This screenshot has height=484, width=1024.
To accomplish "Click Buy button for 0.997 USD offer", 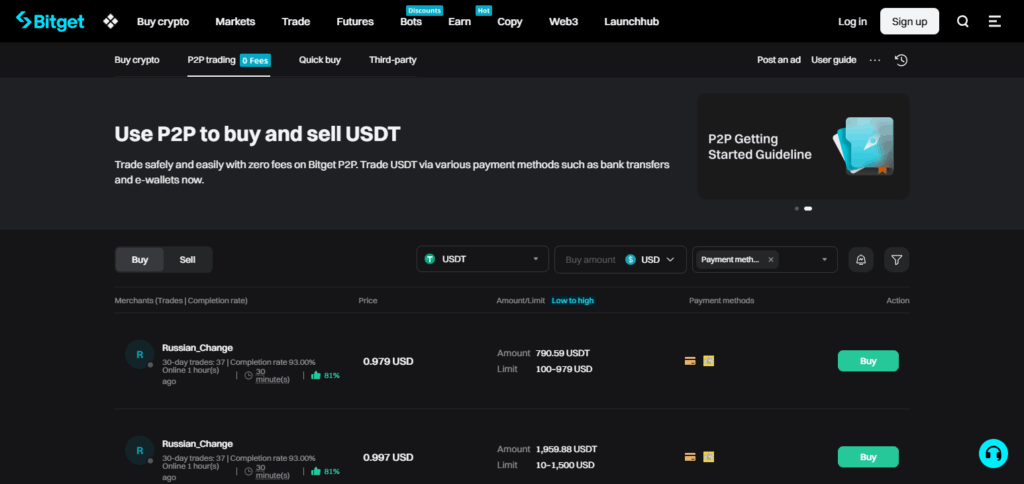I will coord(868,457).
